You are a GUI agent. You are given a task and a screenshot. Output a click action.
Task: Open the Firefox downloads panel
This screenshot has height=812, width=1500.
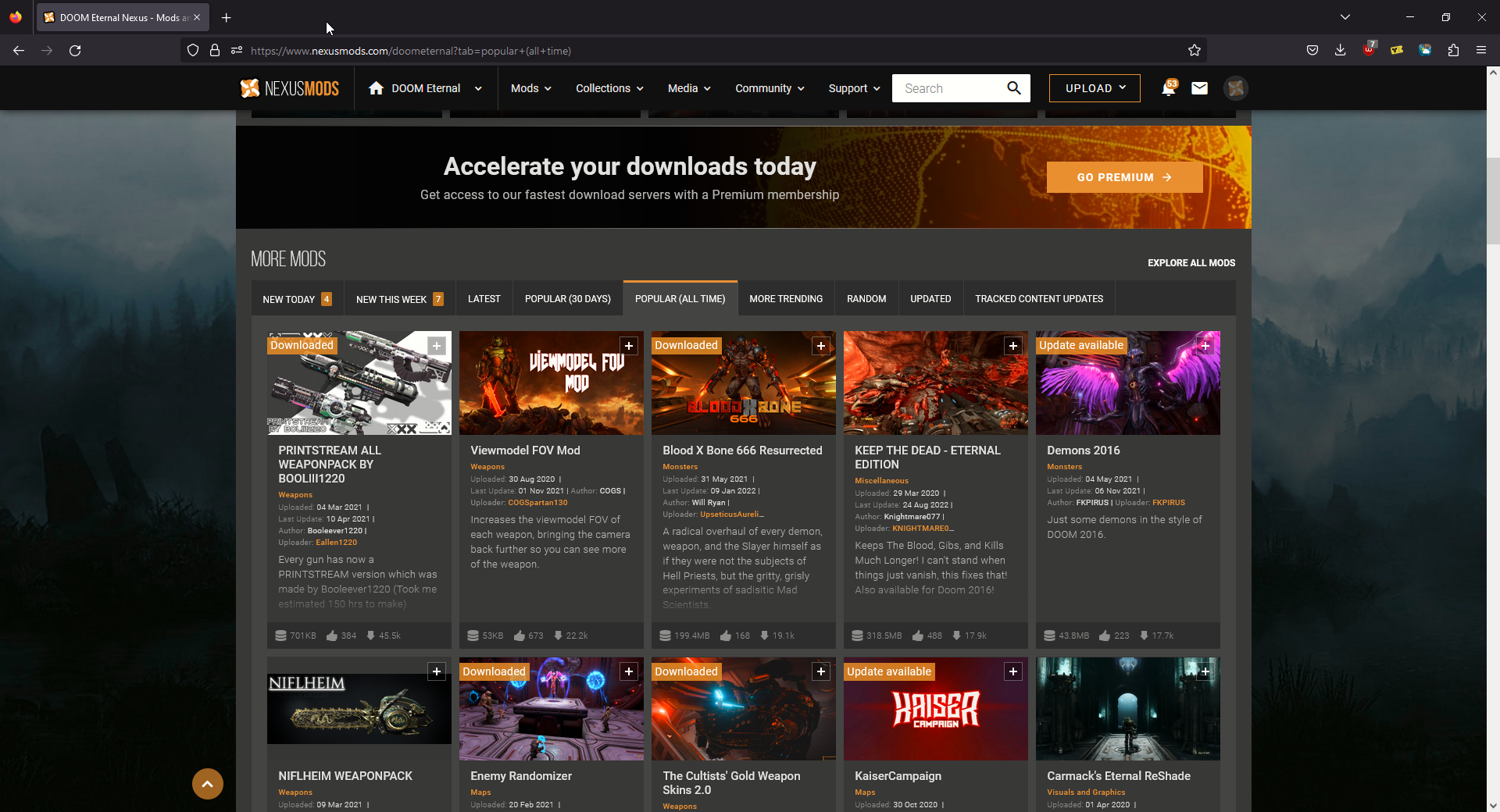click(x=1341, y=51)
